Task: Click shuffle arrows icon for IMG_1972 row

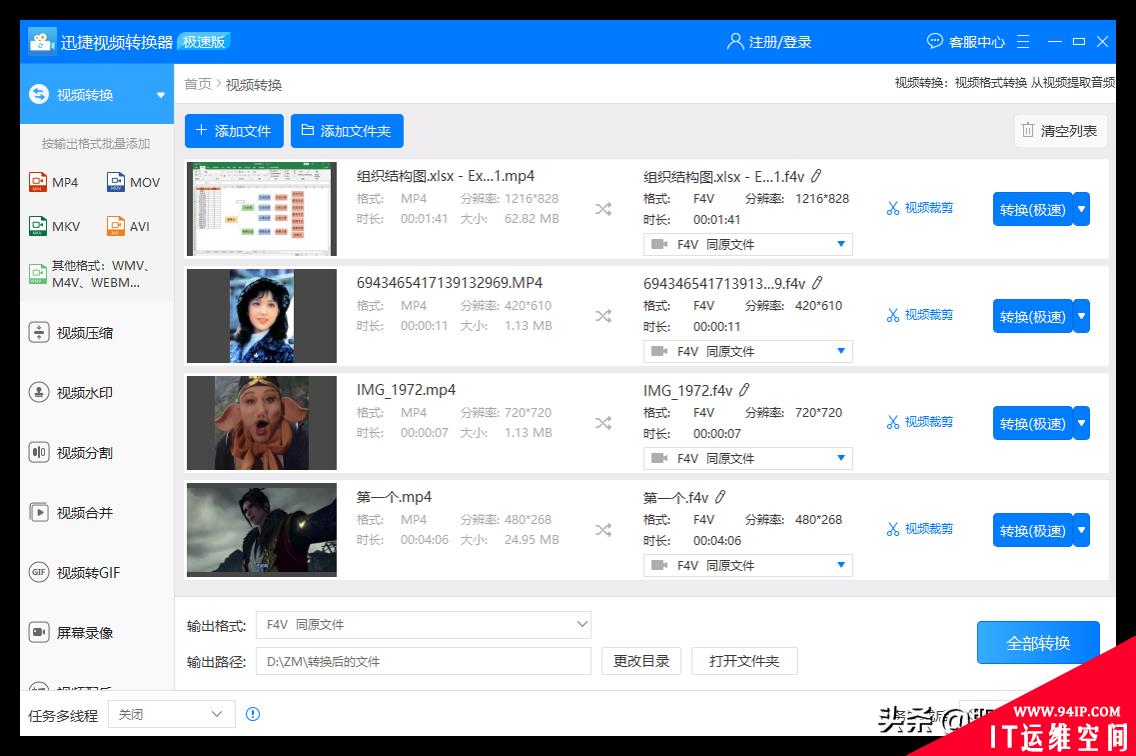Action: [604, 423]
